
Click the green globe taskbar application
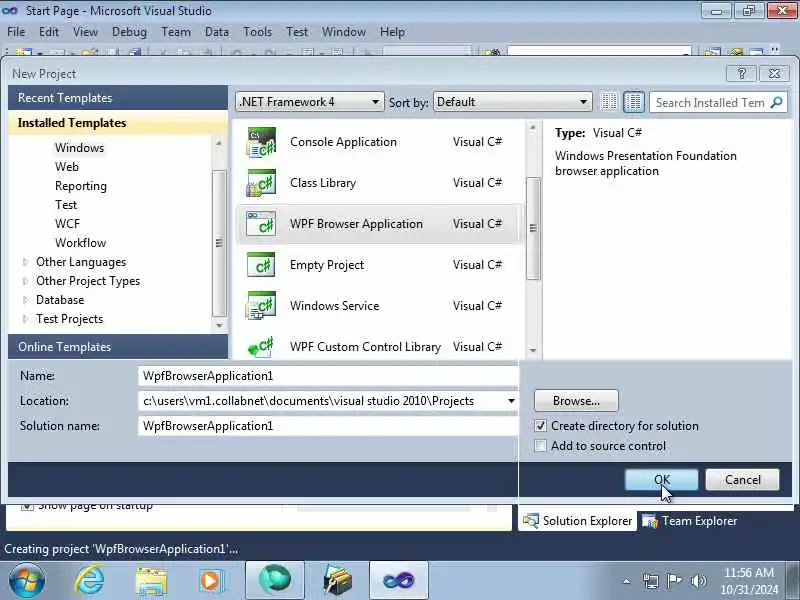[x=275, y=581]
